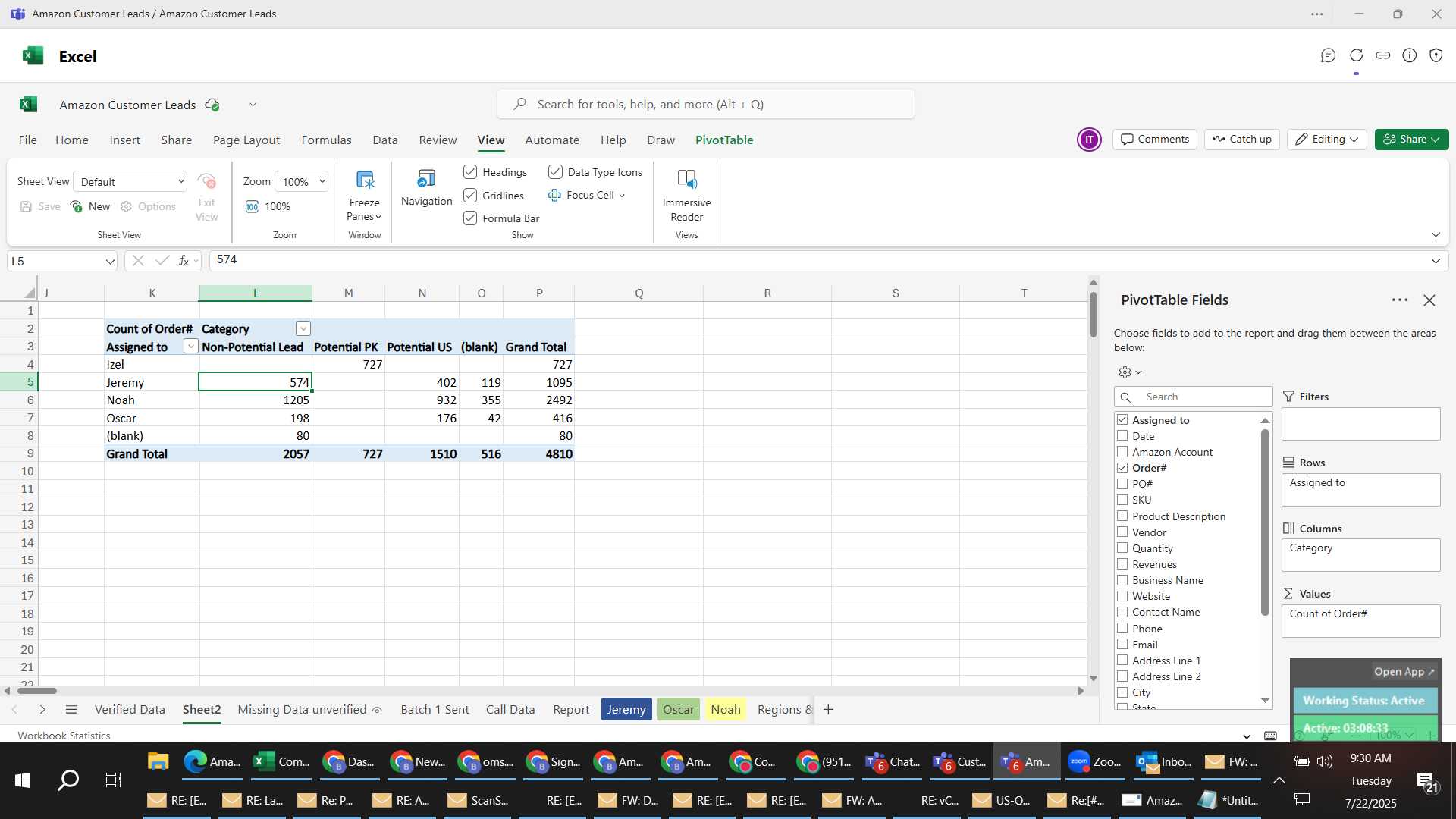This screenshot has width=1456, height=819.
Task: Open Task View on the taskbar
Action: [x=113, y=780]
